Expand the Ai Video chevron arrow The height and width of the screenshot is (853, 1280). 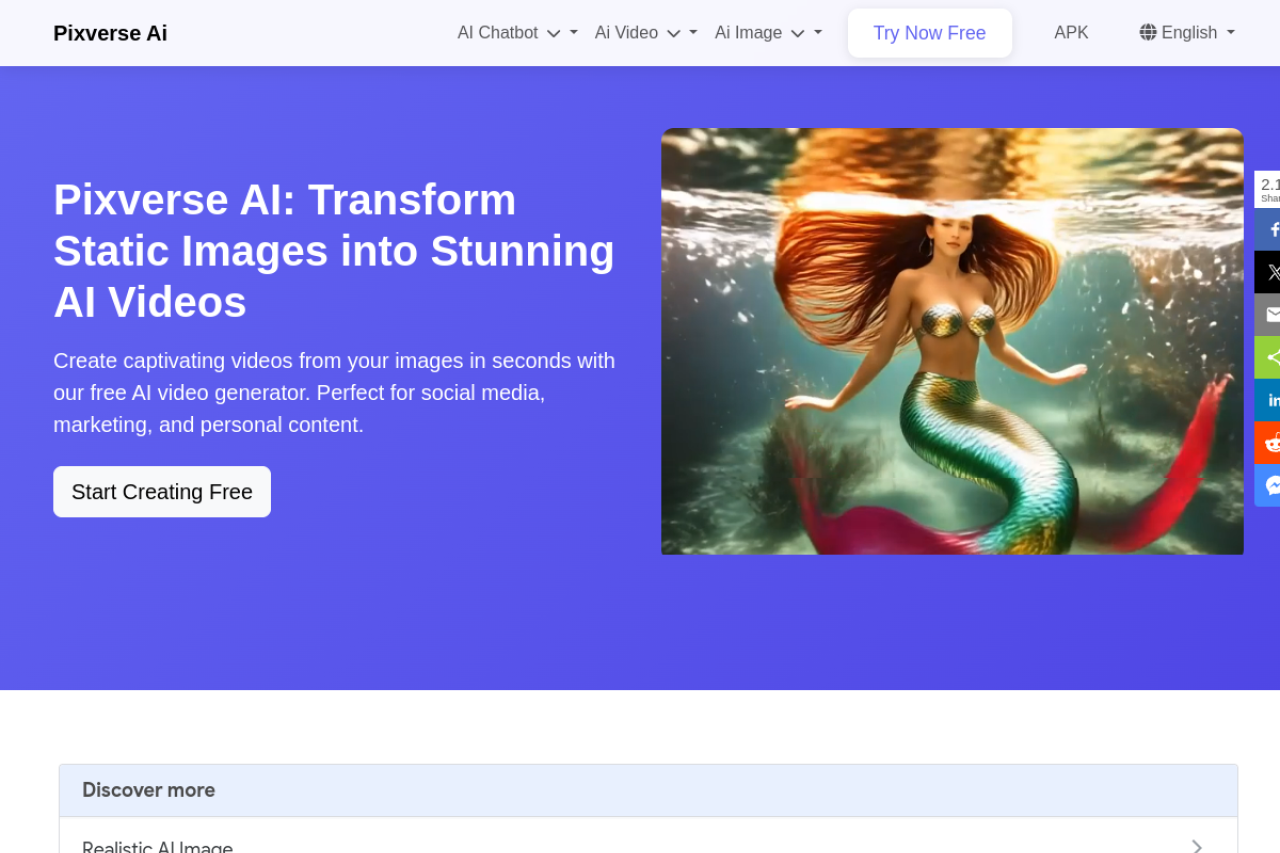(674, 33)
